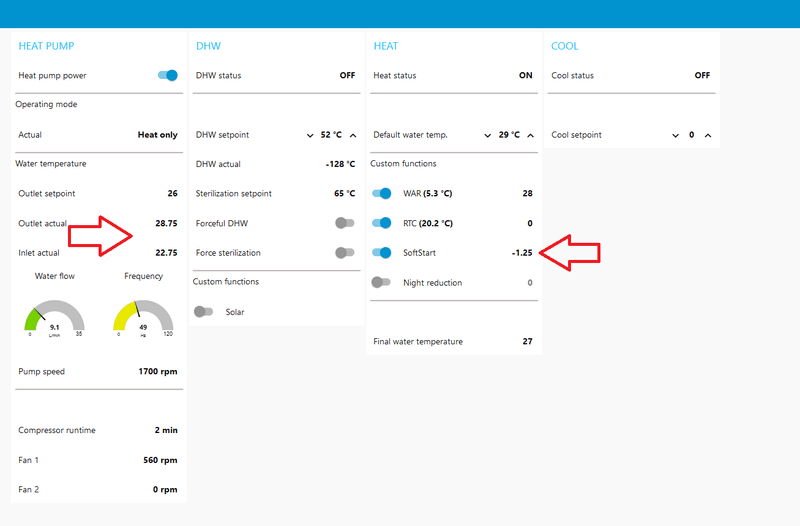
Task: Enable the Night reduction toggle
Action: [x=381, y=282]
